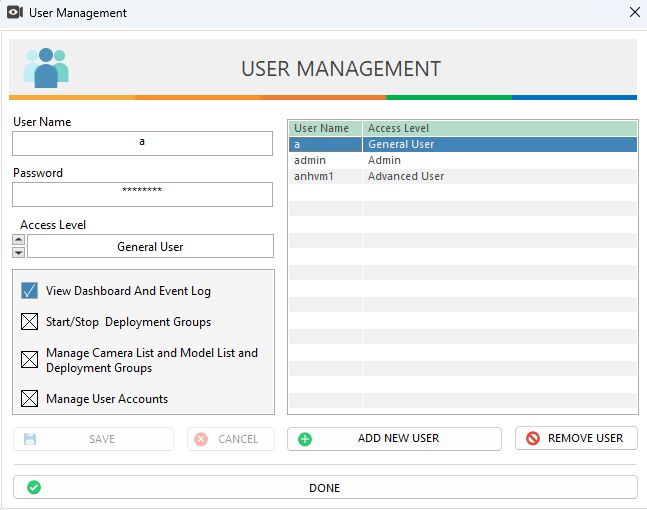Click the green plus icon for adding user

(x=305, y=438)
